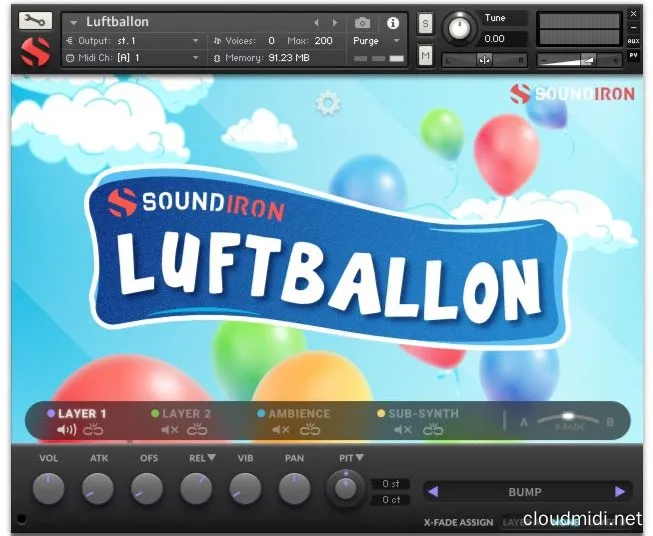Expand the Output st. 1 dropdown
This screenshot has width=653, height=536.
point(131,41)
